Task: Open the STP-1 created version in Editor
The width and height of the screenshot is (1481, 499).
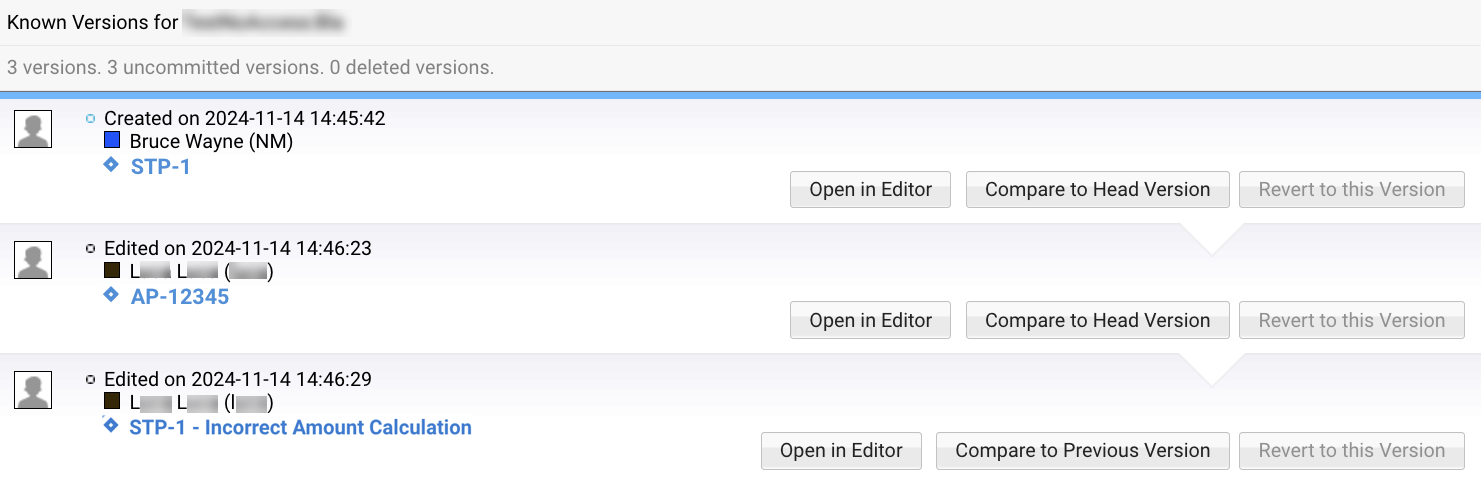Action: tap(870, 190)
